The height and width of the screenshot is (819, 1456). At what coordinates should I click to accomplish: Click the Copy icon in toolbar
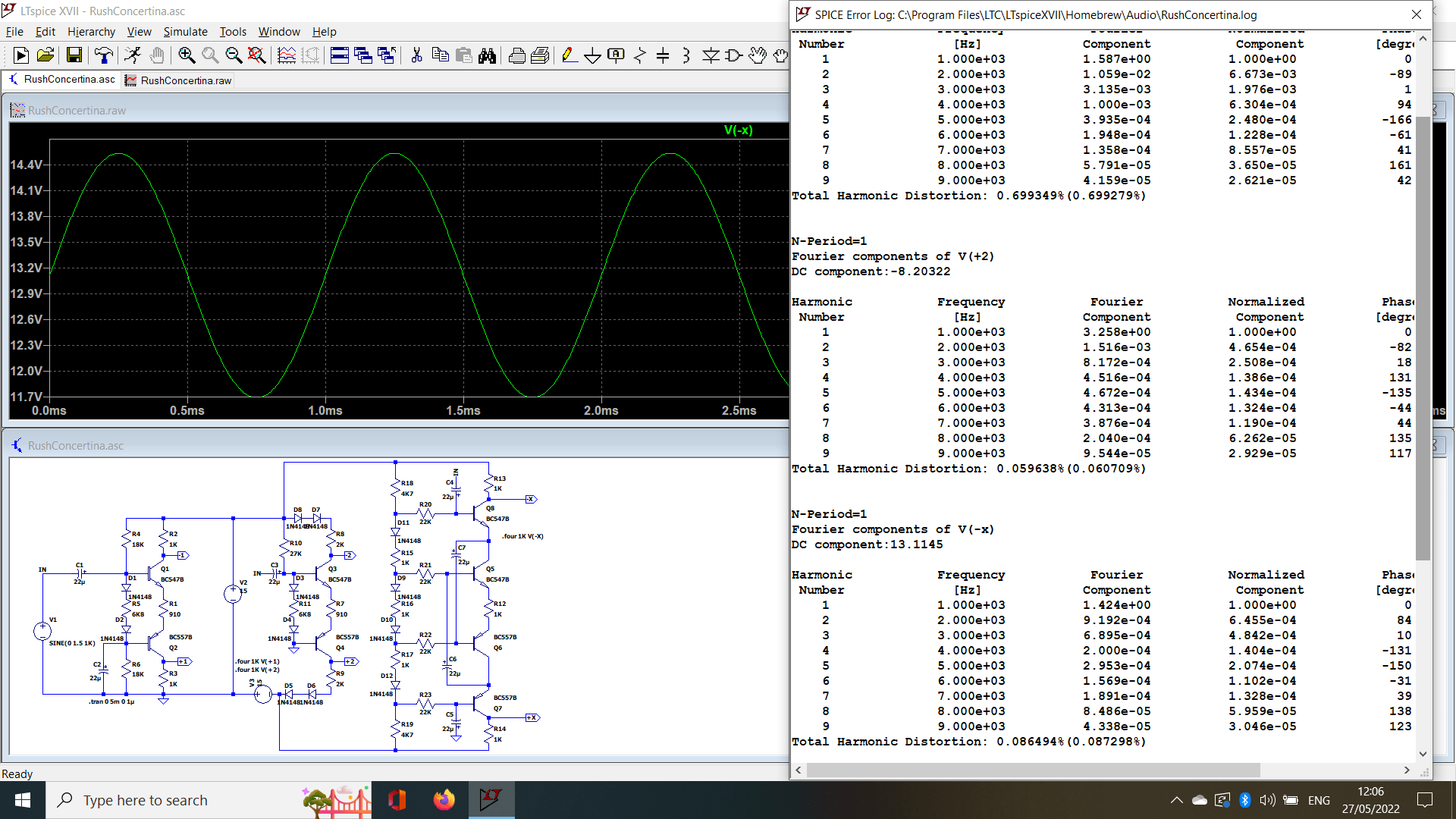point(440,55)
